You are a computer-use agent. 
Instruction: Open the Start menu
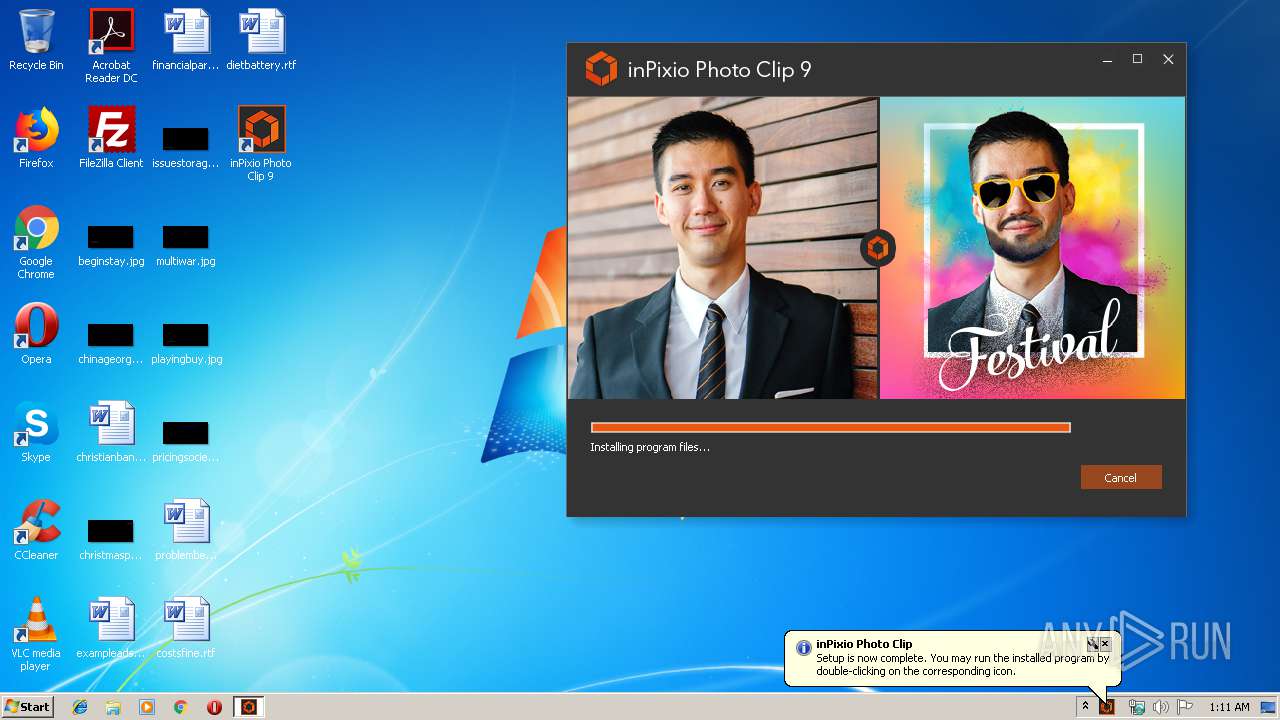tap(28, 707)
